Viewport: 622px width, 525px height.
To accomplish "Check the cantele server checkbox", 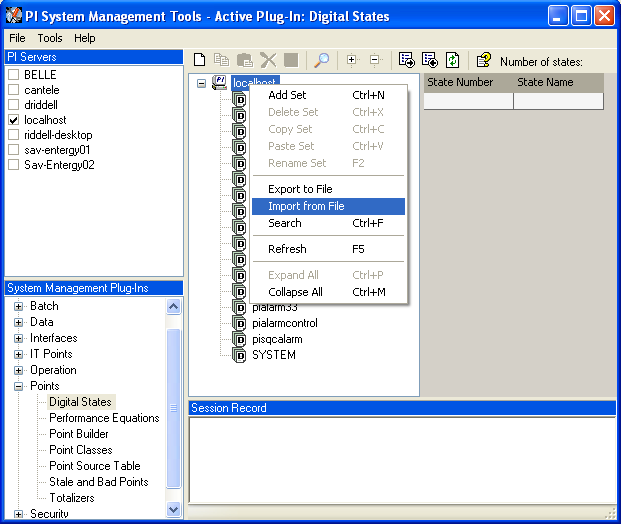I will tap(14, 90).
